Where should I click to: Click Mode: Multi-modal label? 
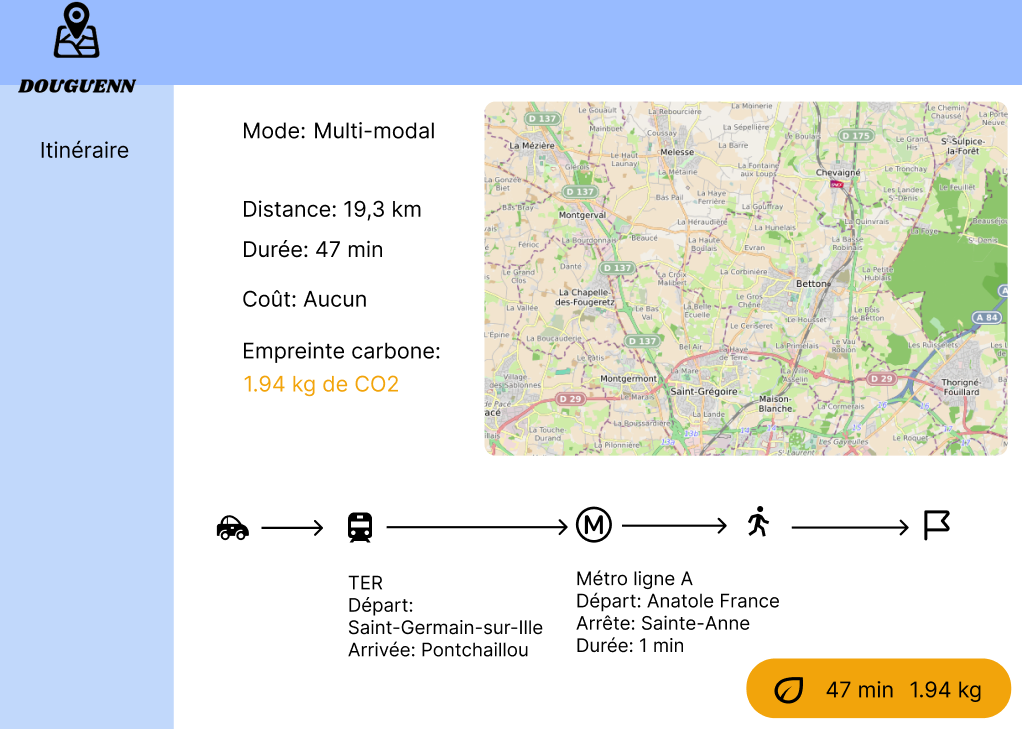point(339,131)
